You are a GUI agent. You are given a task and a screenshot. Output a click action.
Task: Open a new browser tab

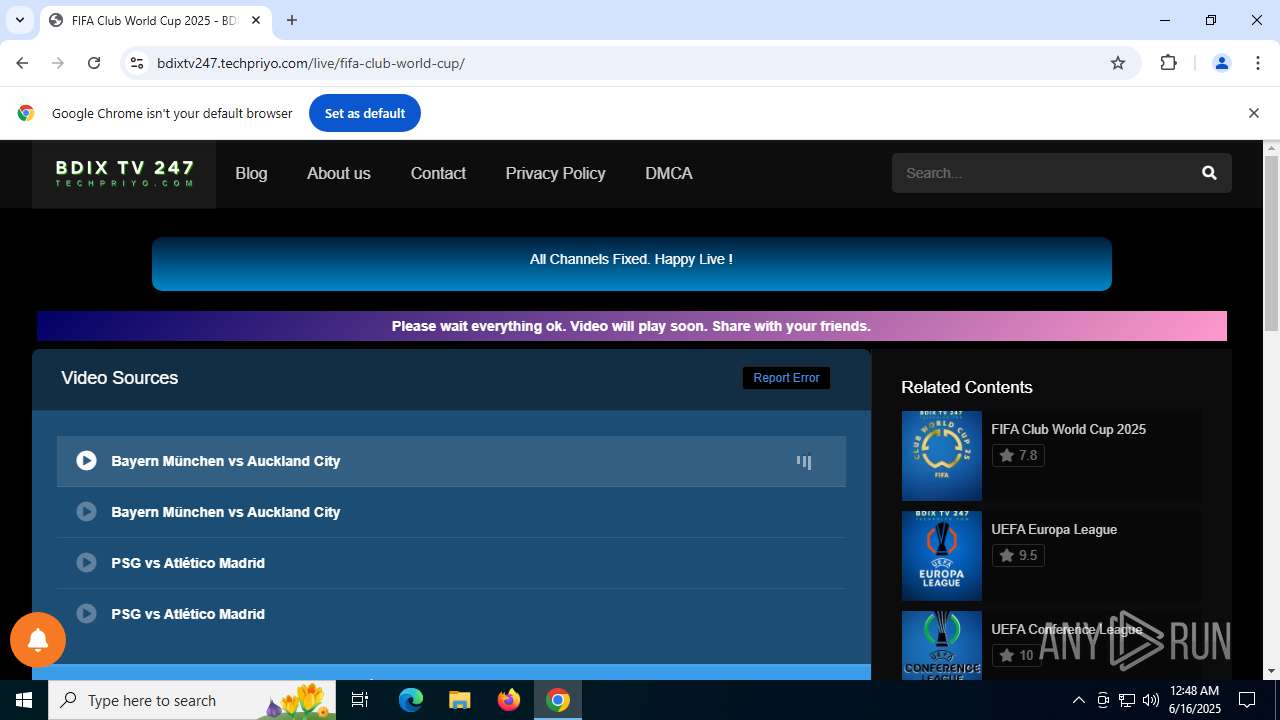click(292, 20)
